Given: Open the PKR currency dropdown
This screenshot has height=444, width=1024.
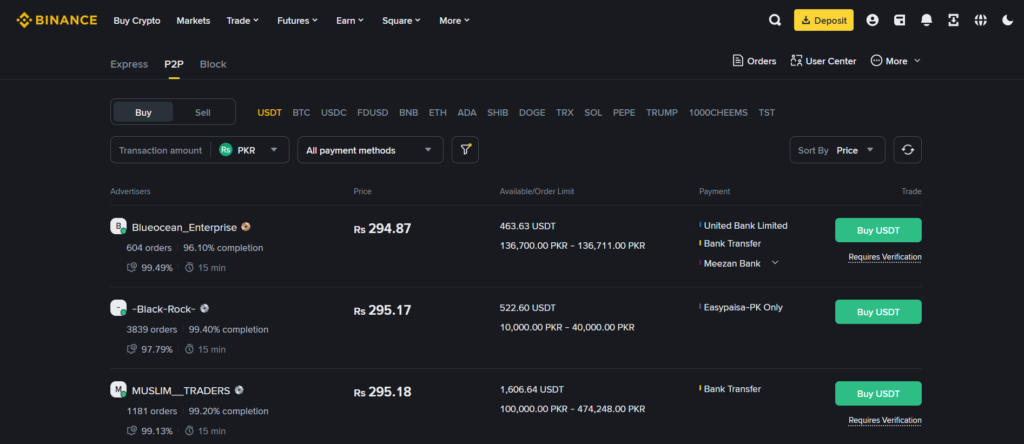Looking at the screenshot, I should (x=249, y=150).
